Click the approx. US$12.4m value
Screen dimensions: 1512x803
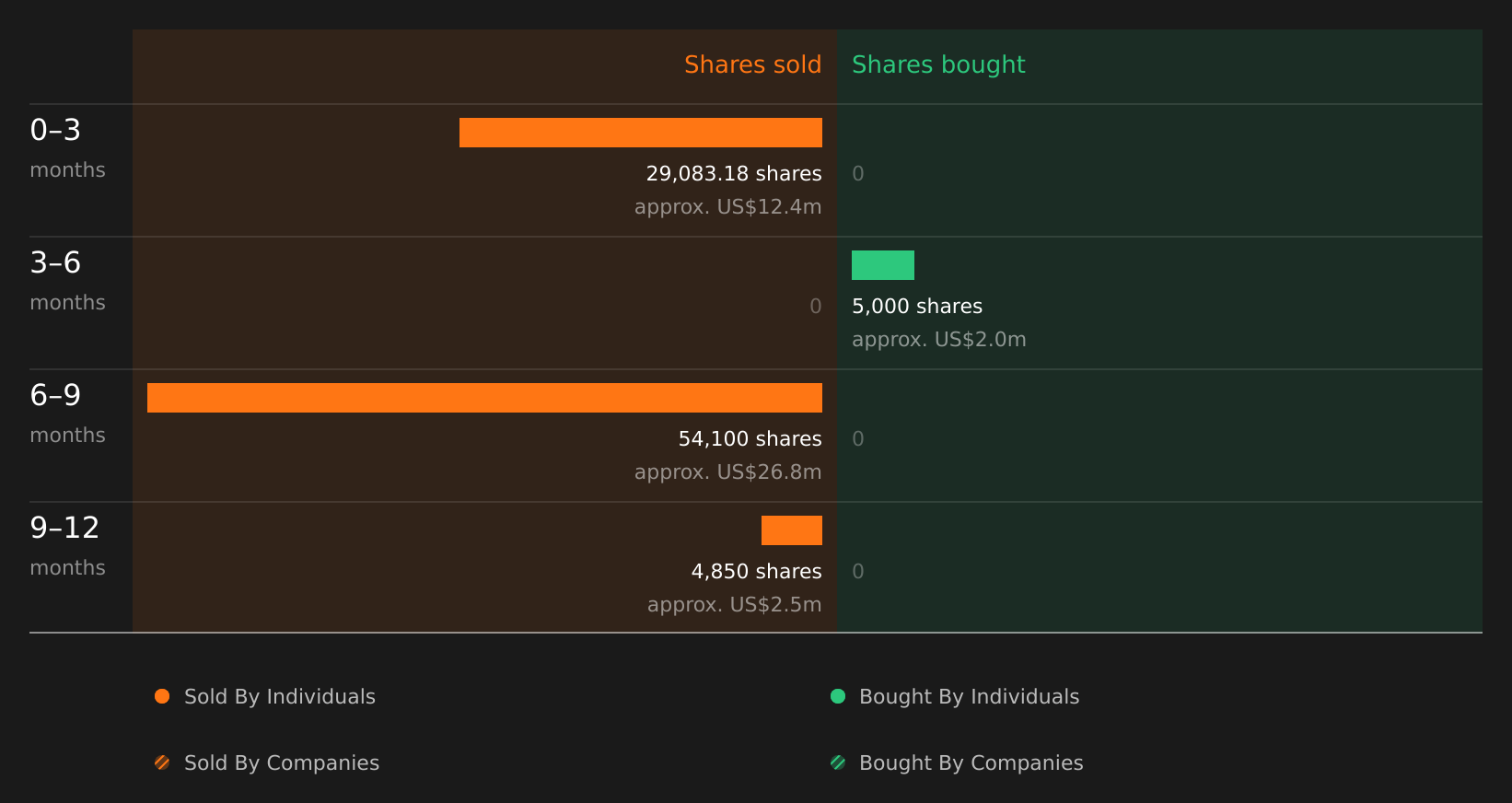tap(727, 207)
